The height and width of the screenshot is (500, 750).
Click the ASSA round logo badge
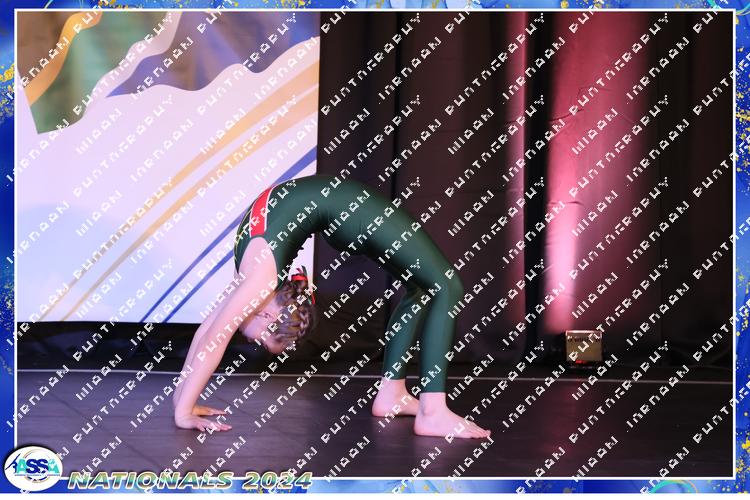click(33, 468)
